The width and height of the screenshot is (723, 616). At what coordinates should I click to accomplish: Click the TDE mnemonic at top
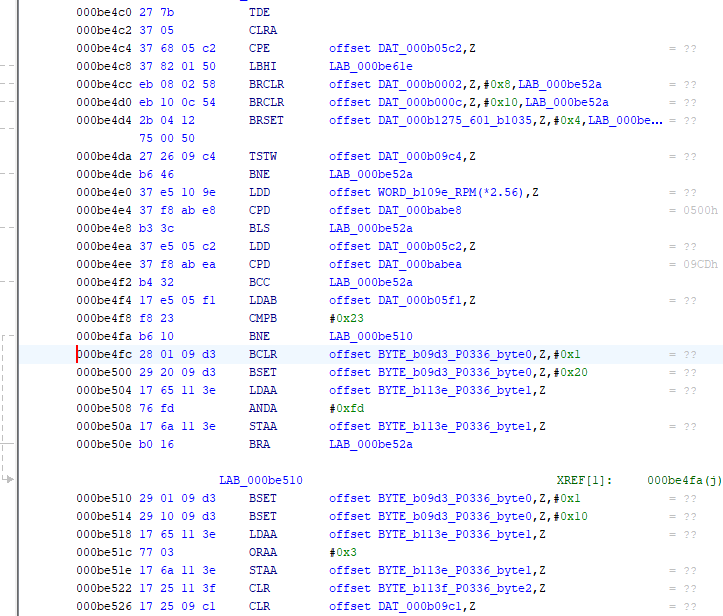click(258, 12)
